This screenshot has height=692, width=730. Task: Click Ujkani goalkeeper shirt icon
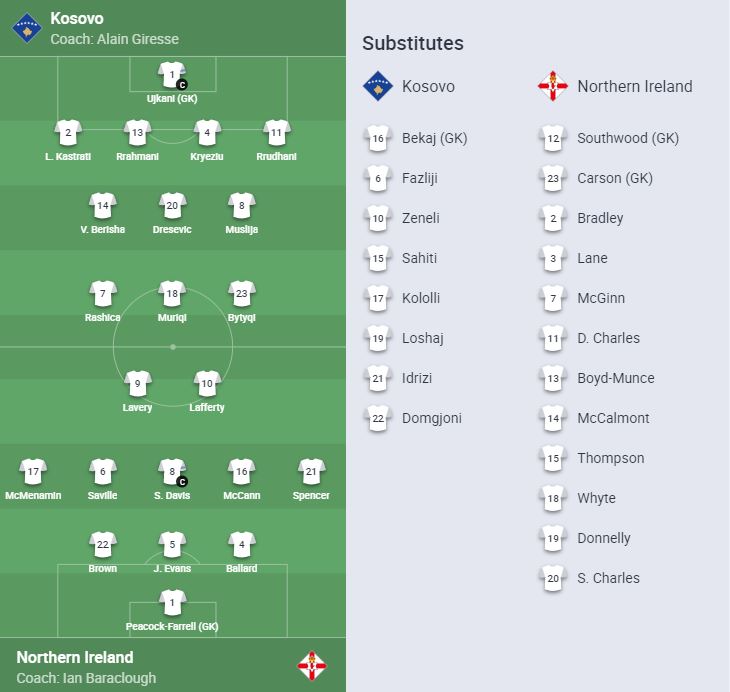pos(172,75)
